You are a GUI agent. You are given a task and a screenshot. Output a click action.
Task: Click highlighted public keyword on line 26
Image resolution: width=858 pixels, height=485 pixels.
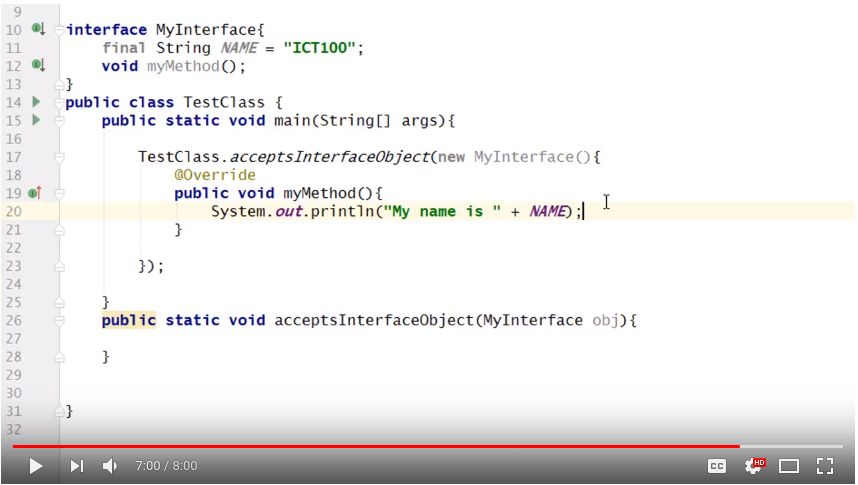(129, 320)
